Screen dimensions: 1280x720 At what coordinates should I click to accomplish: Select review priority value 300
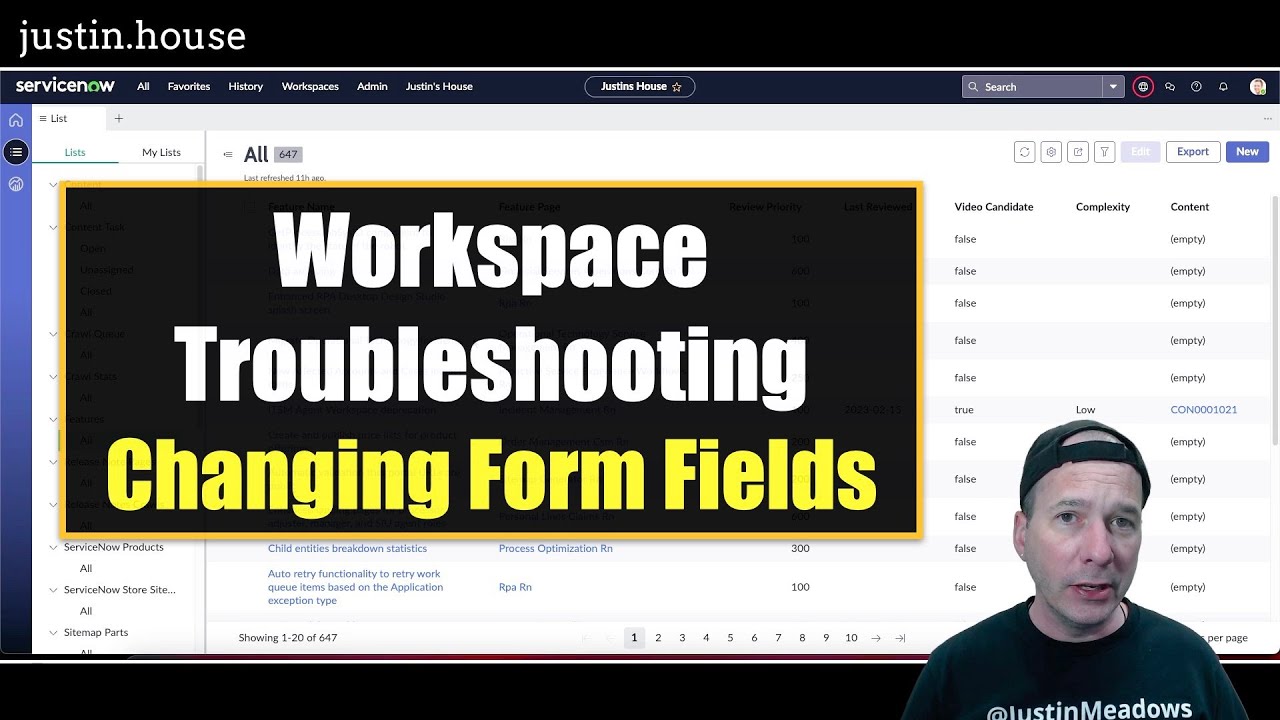[800, 548]
